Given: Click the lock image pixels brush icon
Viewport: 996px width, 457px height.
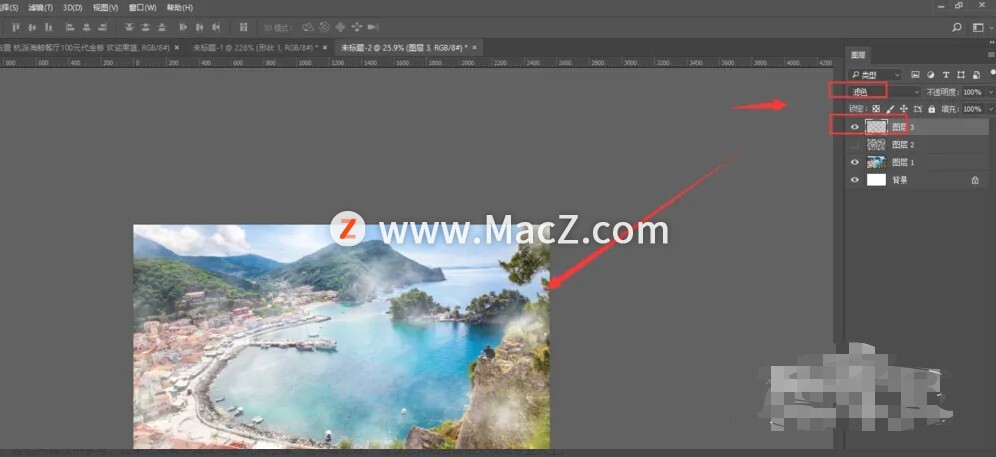Looking at the screenshot, I should point(890,109).
